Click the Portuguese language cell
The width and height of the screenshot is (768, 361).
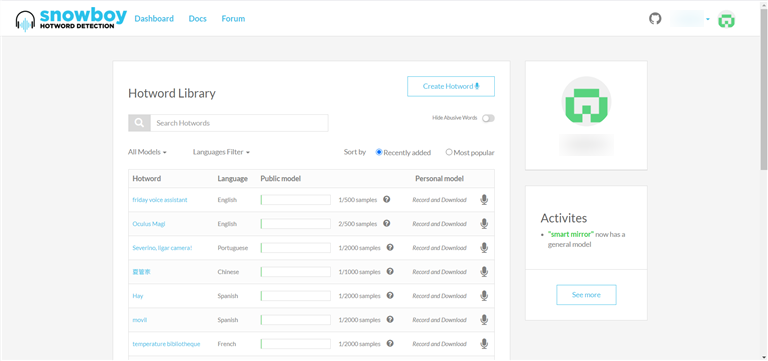click(x=233, y=248)
